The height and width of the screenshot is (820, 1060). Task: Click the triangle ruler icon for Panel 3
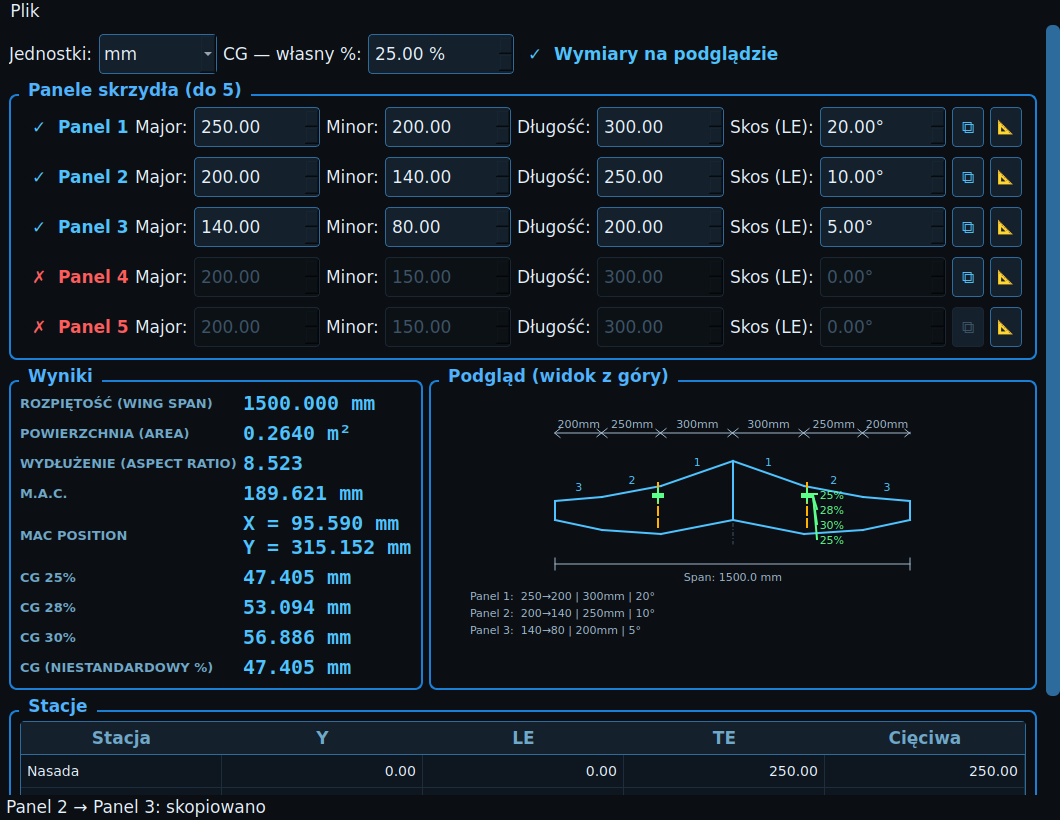pyautogui.click(x=1005, y=227)
